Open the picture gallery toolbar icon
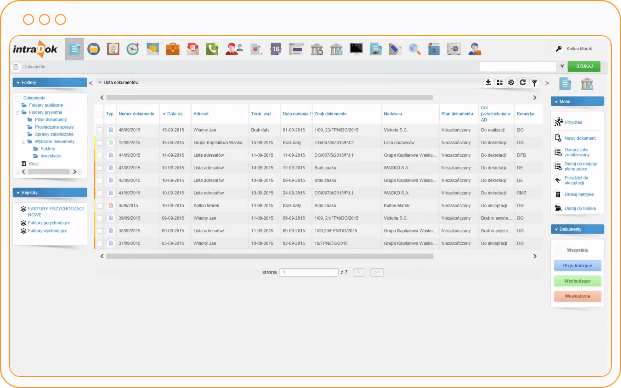Viewport: 621px width, 388px height. 152,49
